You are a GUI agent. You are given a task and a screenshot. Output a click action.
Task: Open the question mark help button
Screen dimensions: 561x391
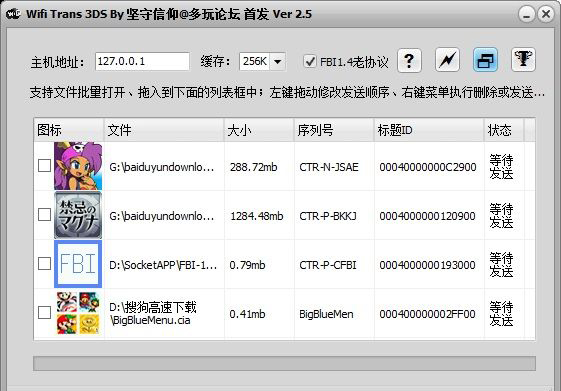click(409, 60)
